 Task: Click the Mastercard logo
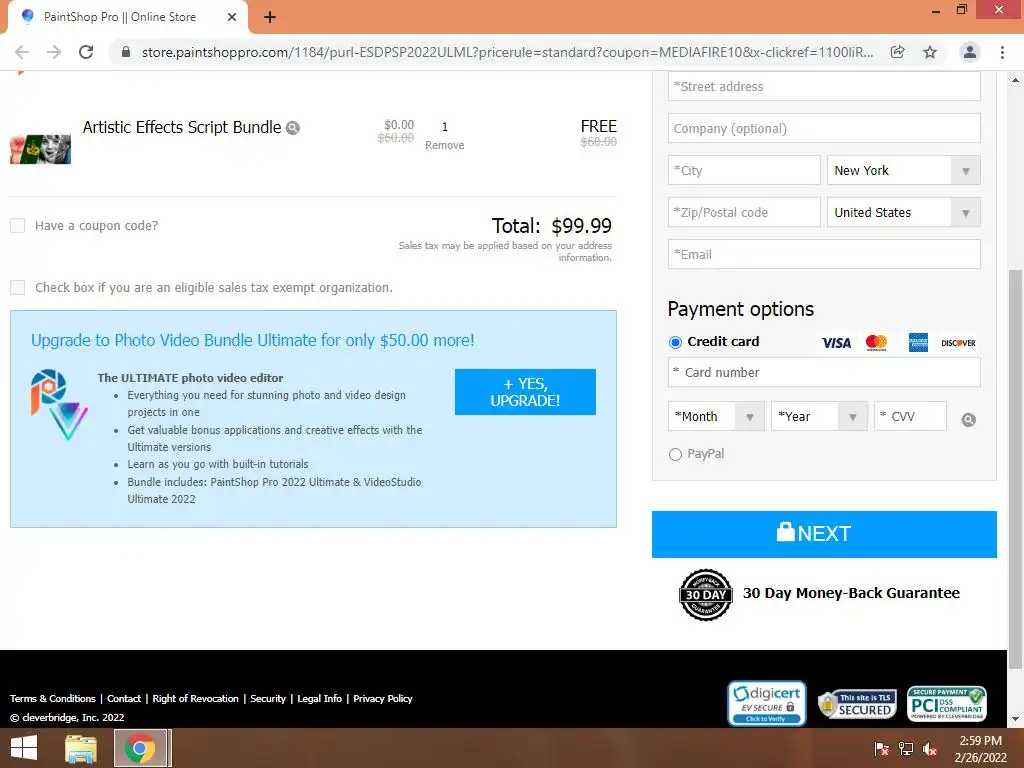[876, 343]
